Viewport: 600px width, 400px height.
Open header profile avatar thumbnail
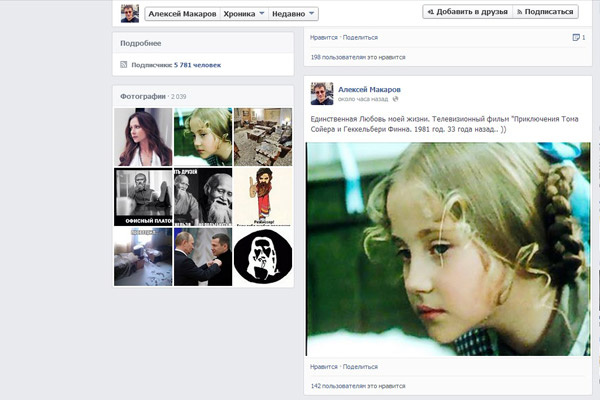(130, 13)
